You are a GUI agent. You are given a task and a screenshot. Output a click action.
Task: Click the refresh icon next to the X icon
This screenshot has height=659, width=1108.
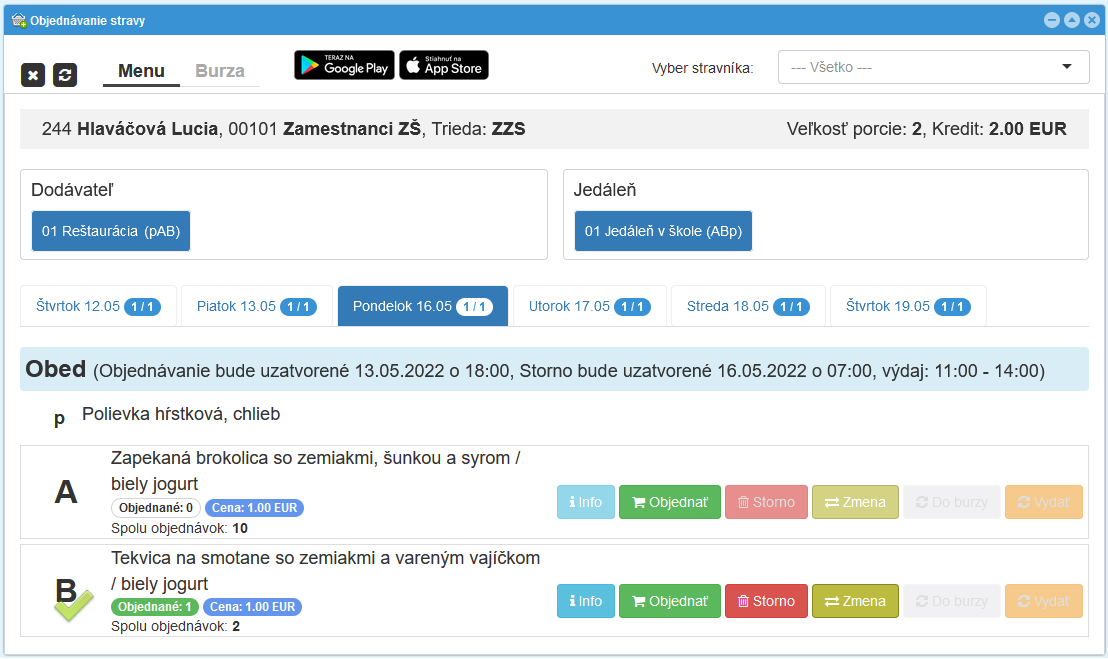[x=65, y=74]
